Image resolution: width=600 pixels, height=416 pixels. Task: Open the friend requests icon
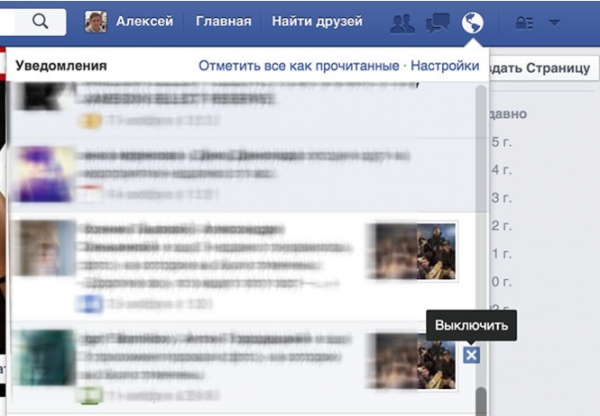pos(402,21)
